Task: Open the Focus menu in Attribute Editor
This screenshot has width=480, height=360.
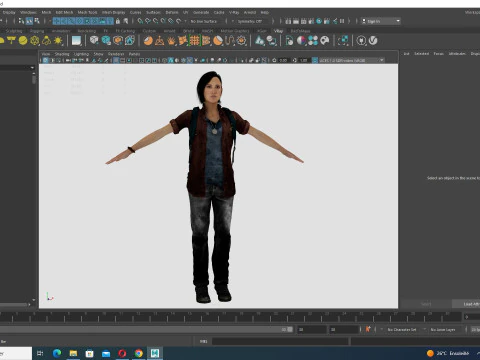Action: click(x=439, y=53)
